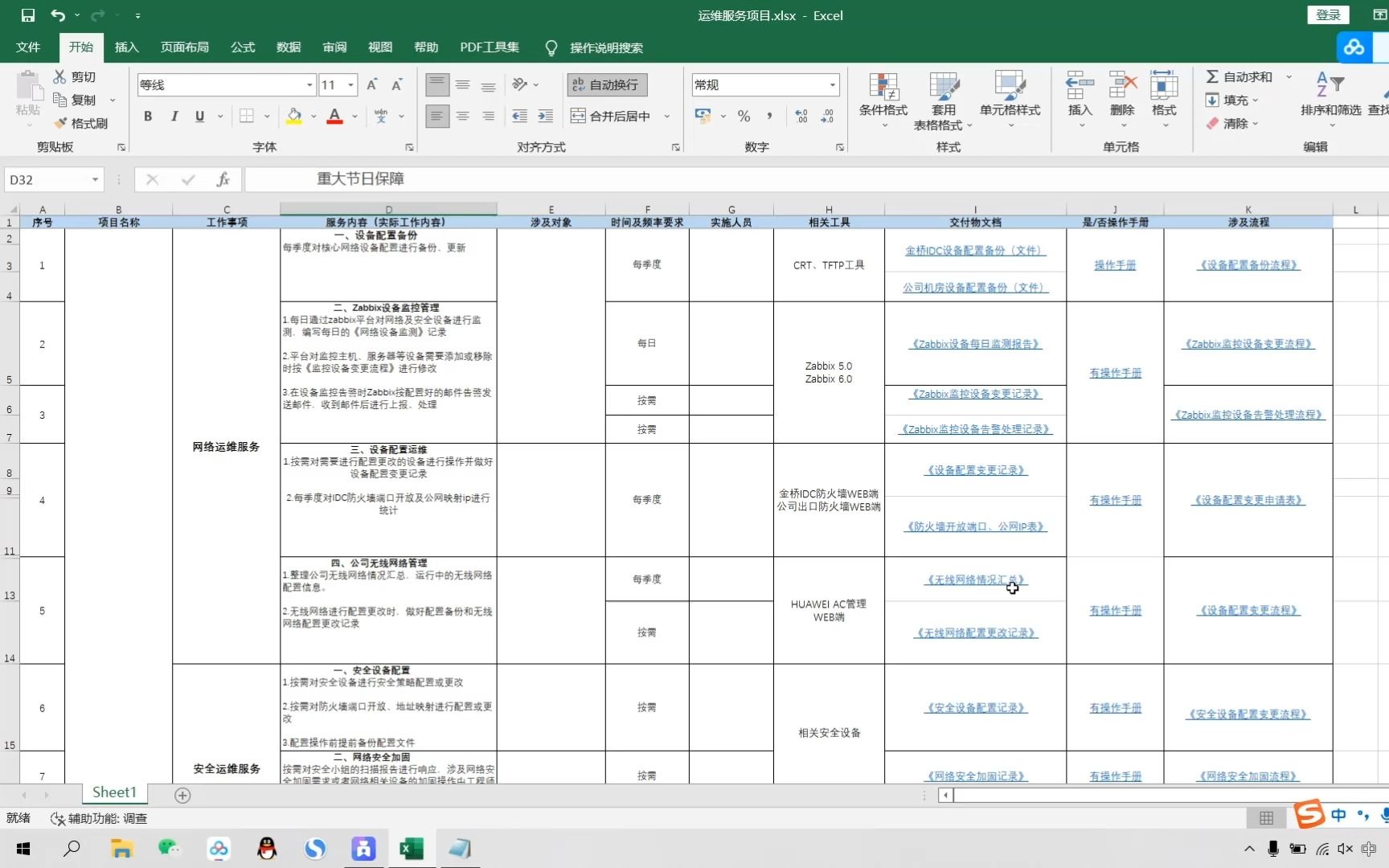The height and width of the screenshot is (868, 1389).
Task: Click the Format as Table icon
Action: (944, 86)
